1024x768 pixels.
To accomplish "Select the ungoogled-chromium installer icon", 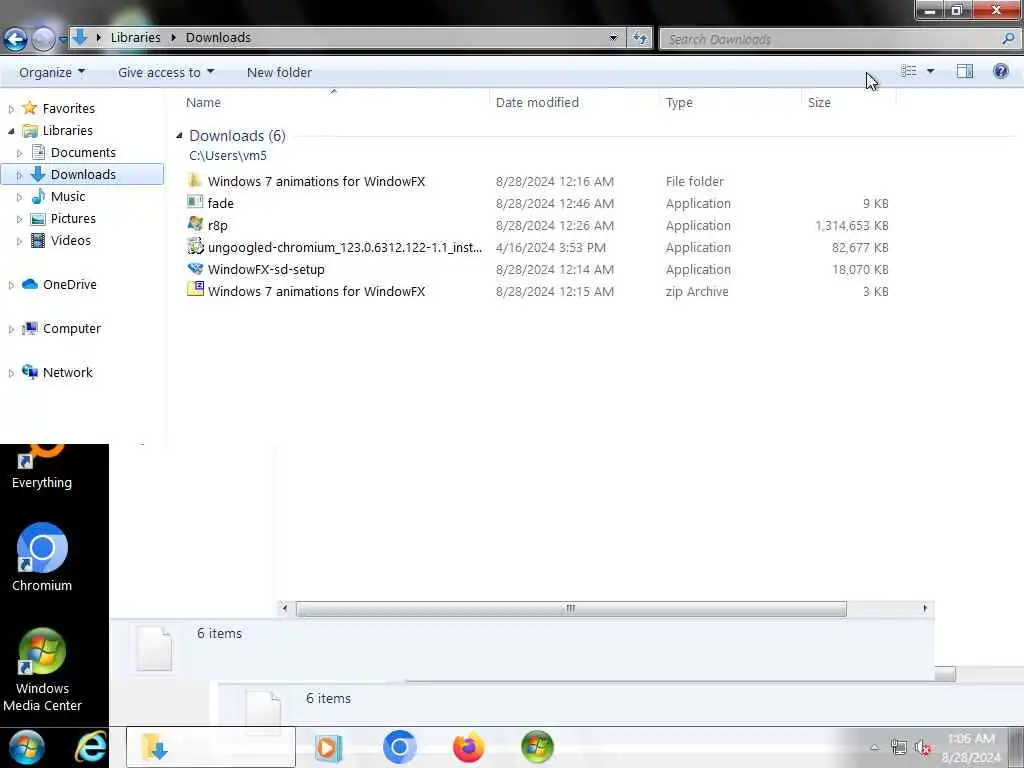I will click(195, 246).
